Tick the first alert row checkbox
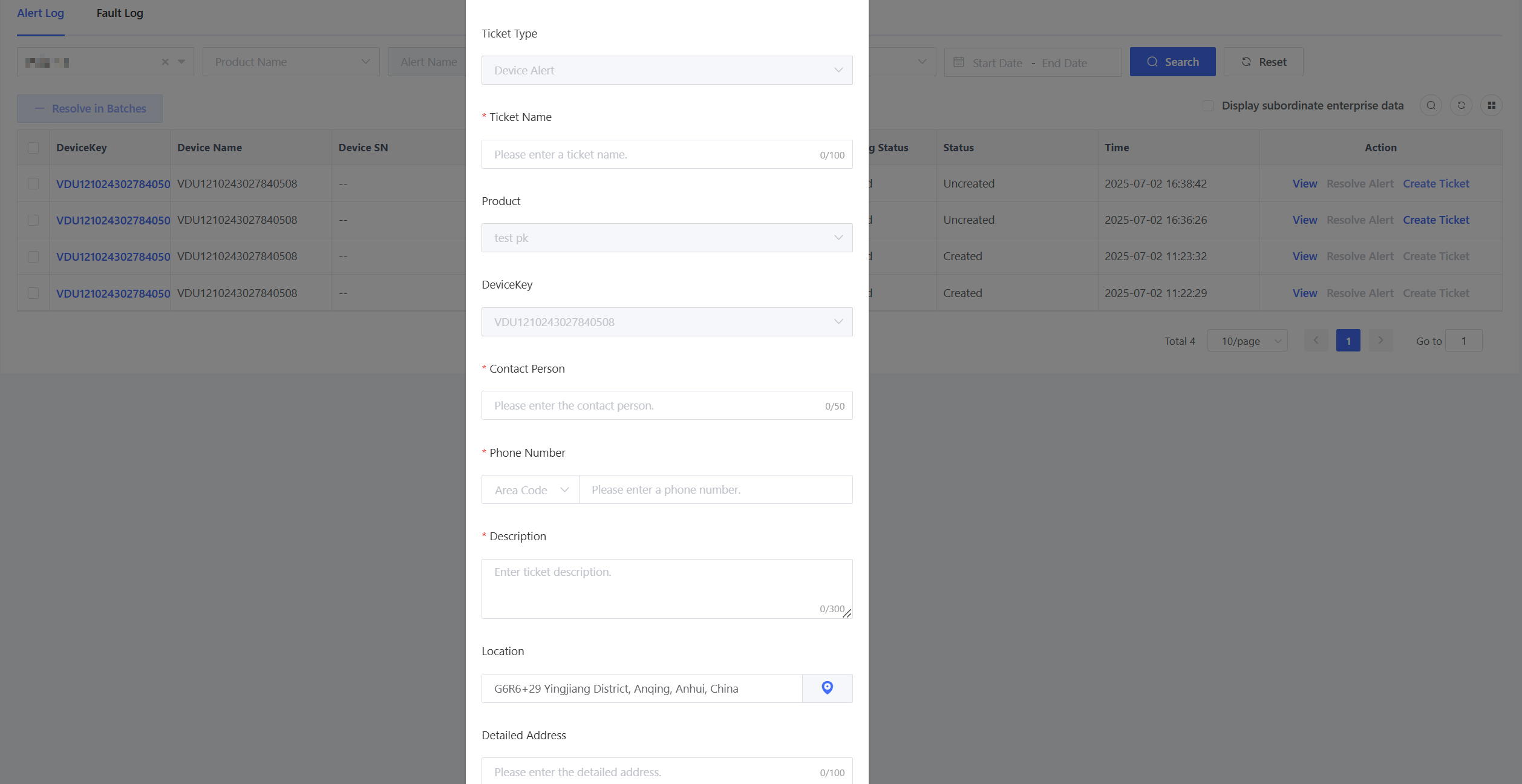The height and width of the screenshot is (784, 1522). coord(33,184)
